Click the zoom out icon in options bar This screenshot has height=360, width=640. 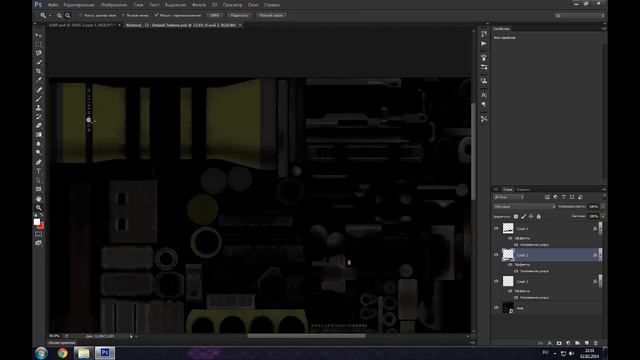(68, 16)
